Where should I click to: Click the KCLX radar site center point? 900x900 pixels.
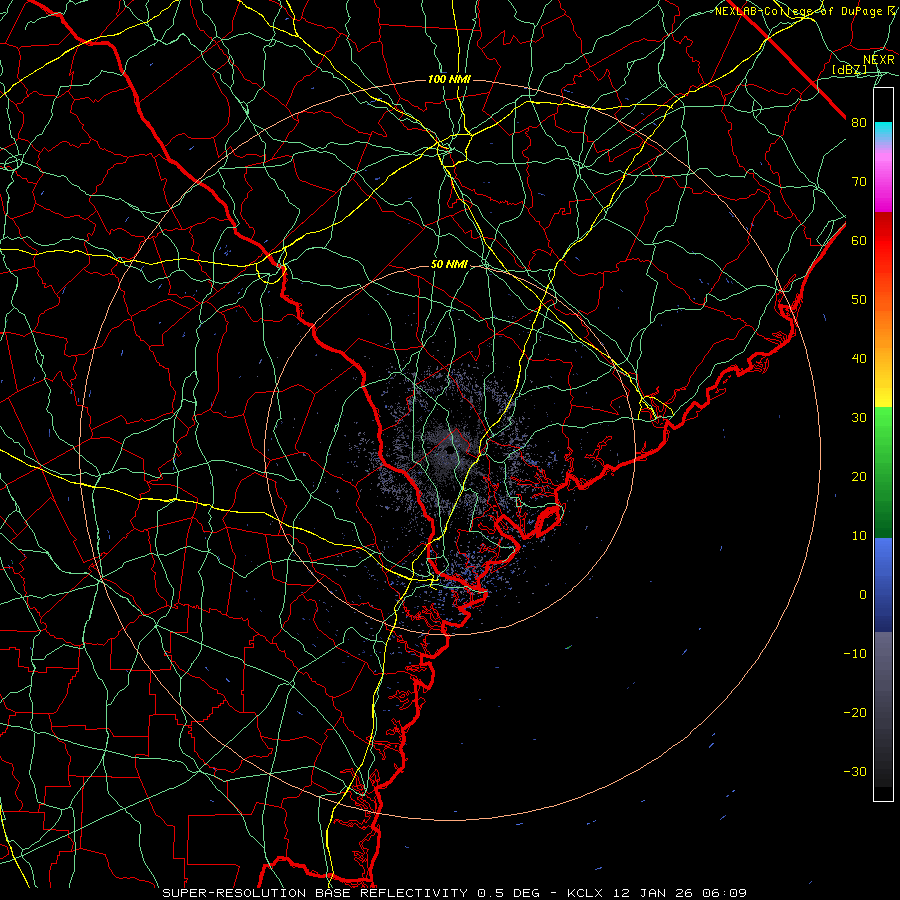click(449, 450)
